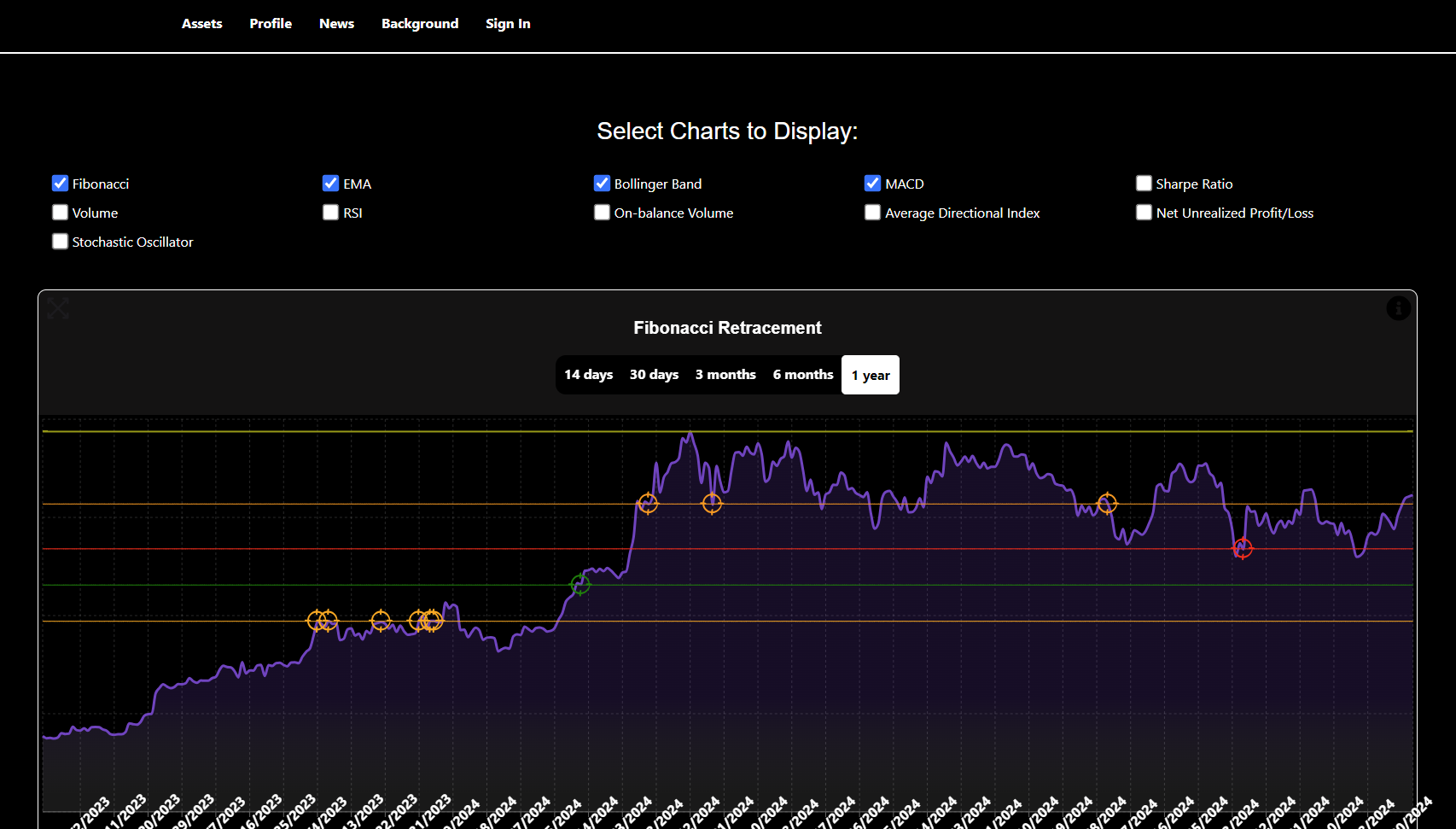Click the red crosshair marker on chart
Image resolution: width=1456 pixels, height=829 pixels.
tap(1243, 549)
